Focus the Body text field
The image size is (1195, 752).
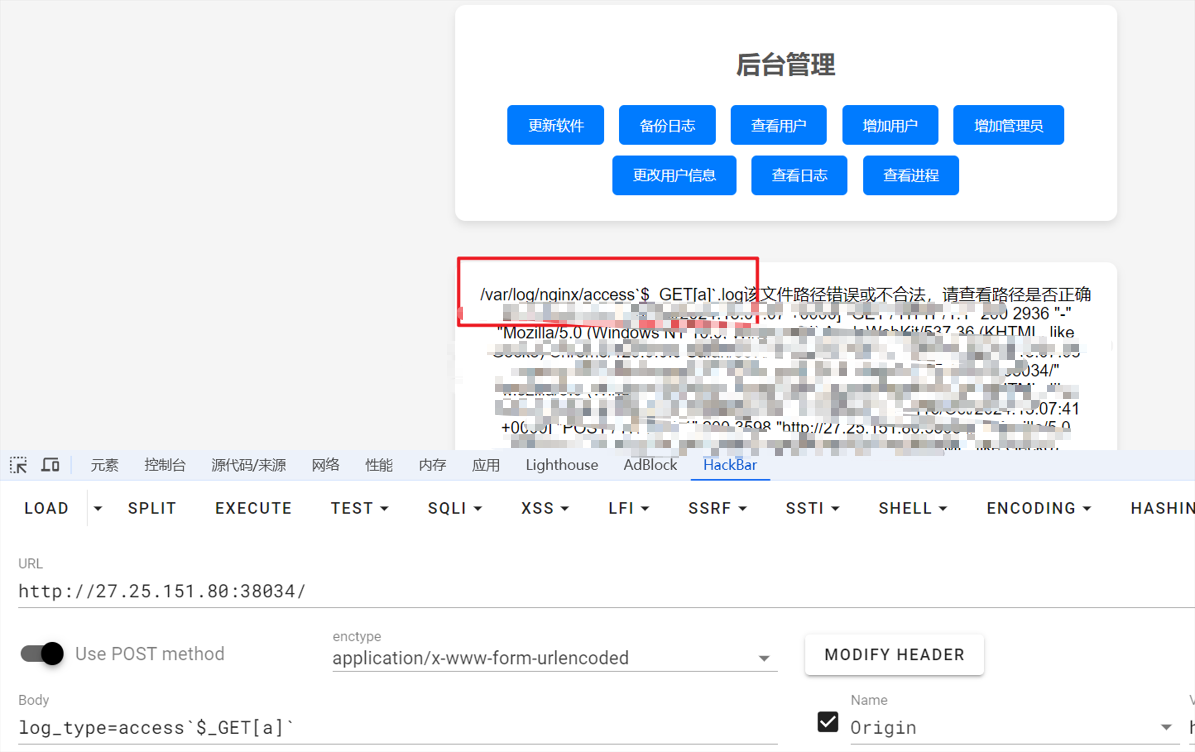click(400, 727)
